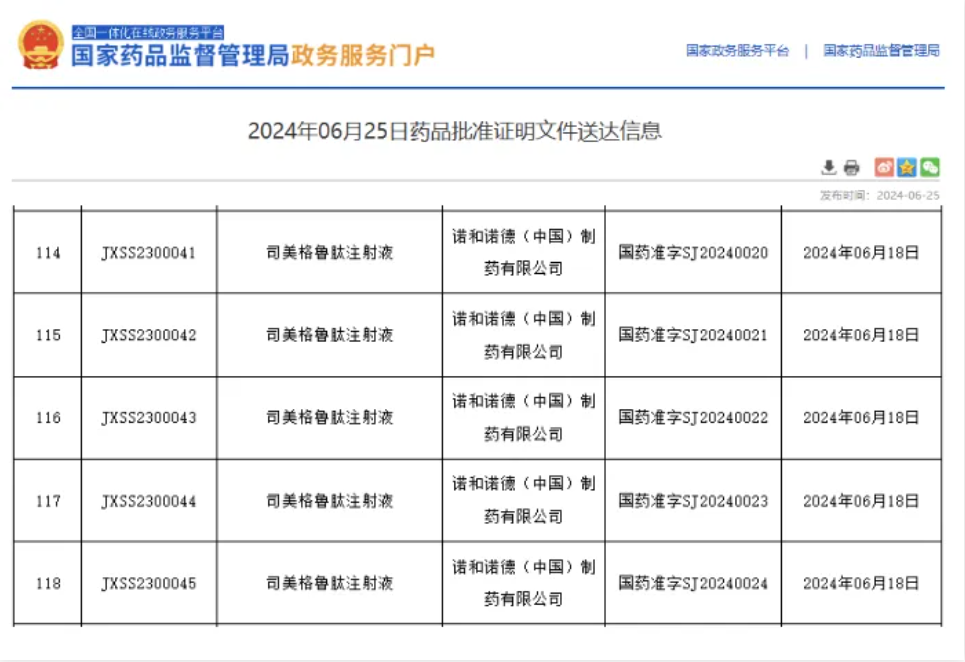Image resolution: width=965 pixels, height=662 pixels.
Task: Click the 全国一体化在线政务服务平台 banner label
Action: coord(148,33)
